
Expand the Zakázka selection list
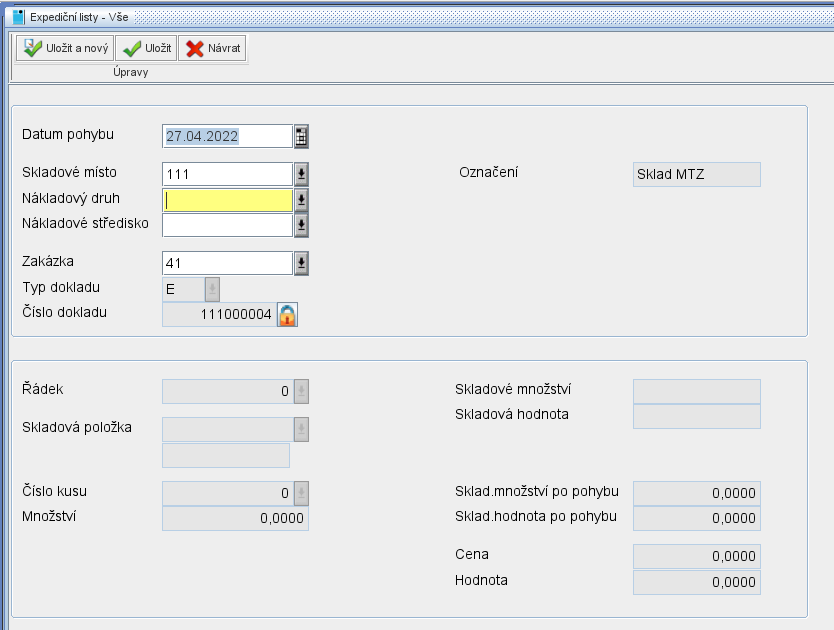301,263
